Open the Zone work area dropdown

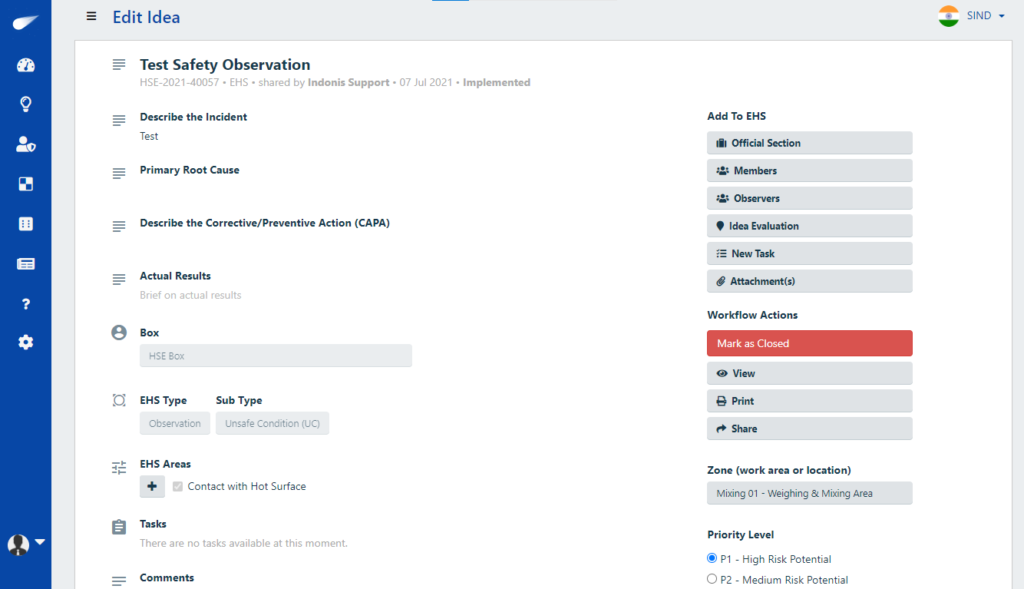(x=809, y=494)
